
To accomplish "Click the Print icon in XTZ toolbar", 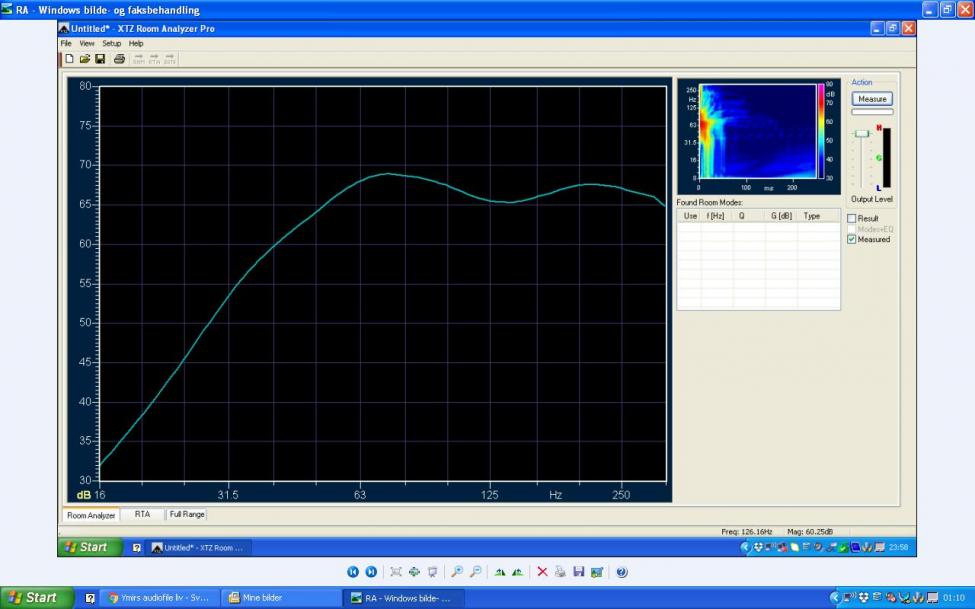I will tap(119, 59).
